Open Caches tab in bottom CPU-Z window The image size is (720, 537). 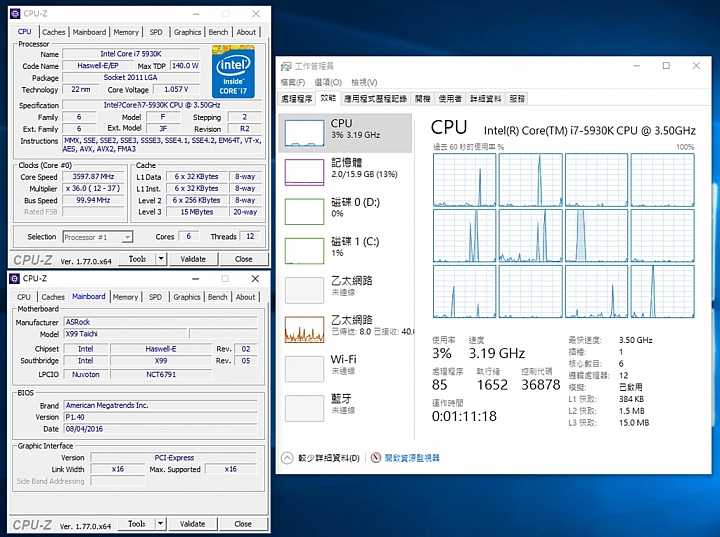pos(53,297)
